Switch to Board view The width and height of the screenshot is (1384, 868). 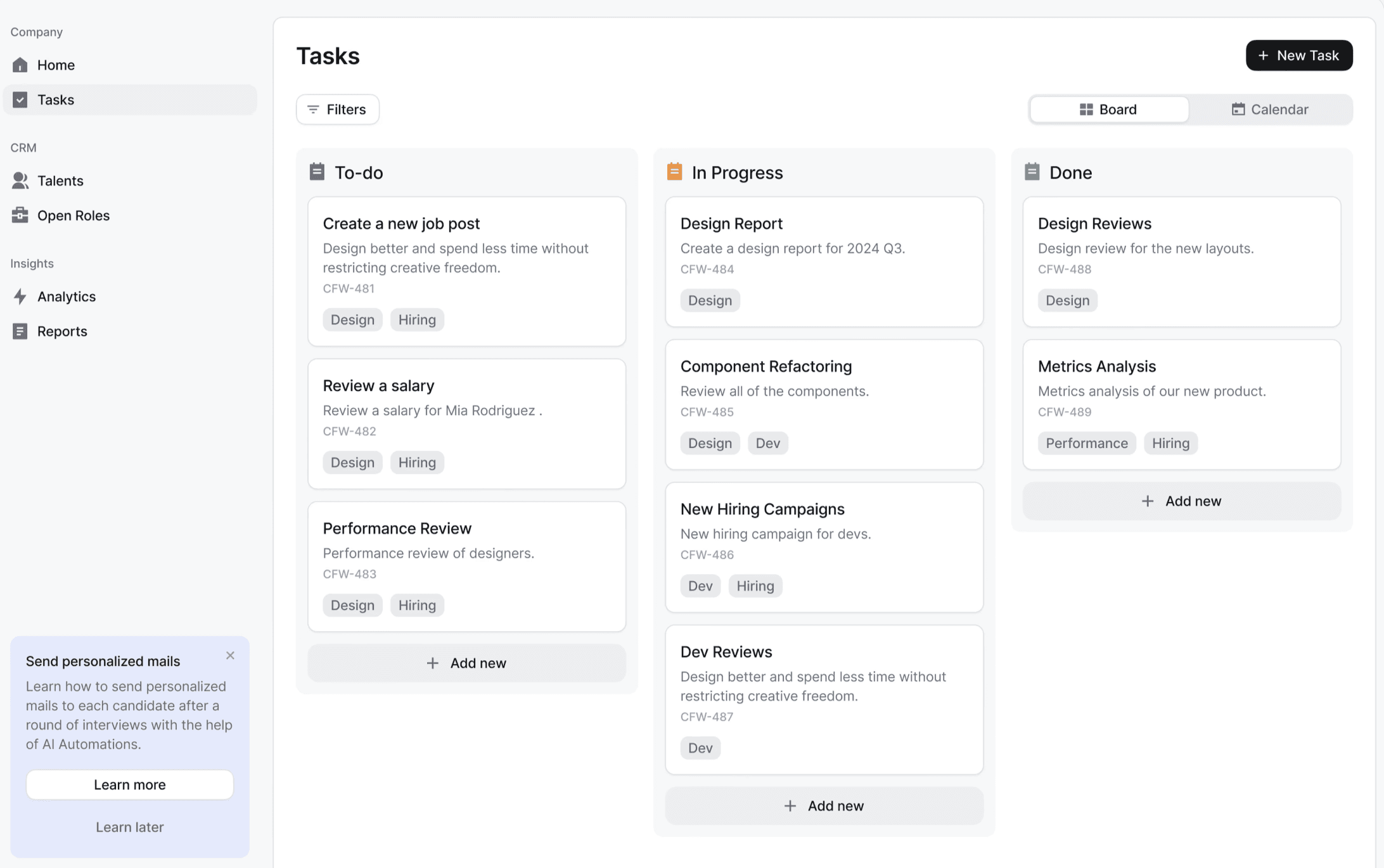coord(1108,110)
